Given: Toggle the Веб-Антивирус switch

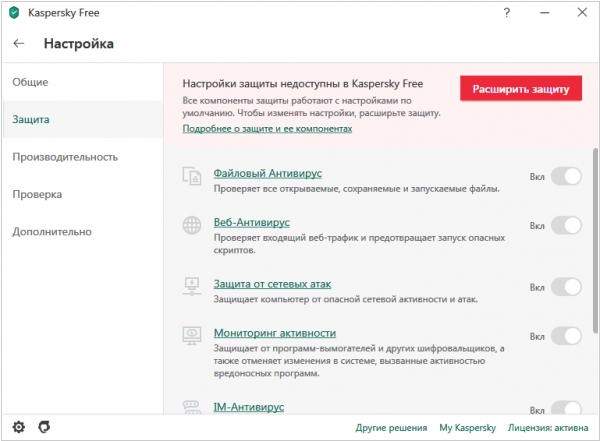Looking at the screenshot, I should click(x=566, y=225).
